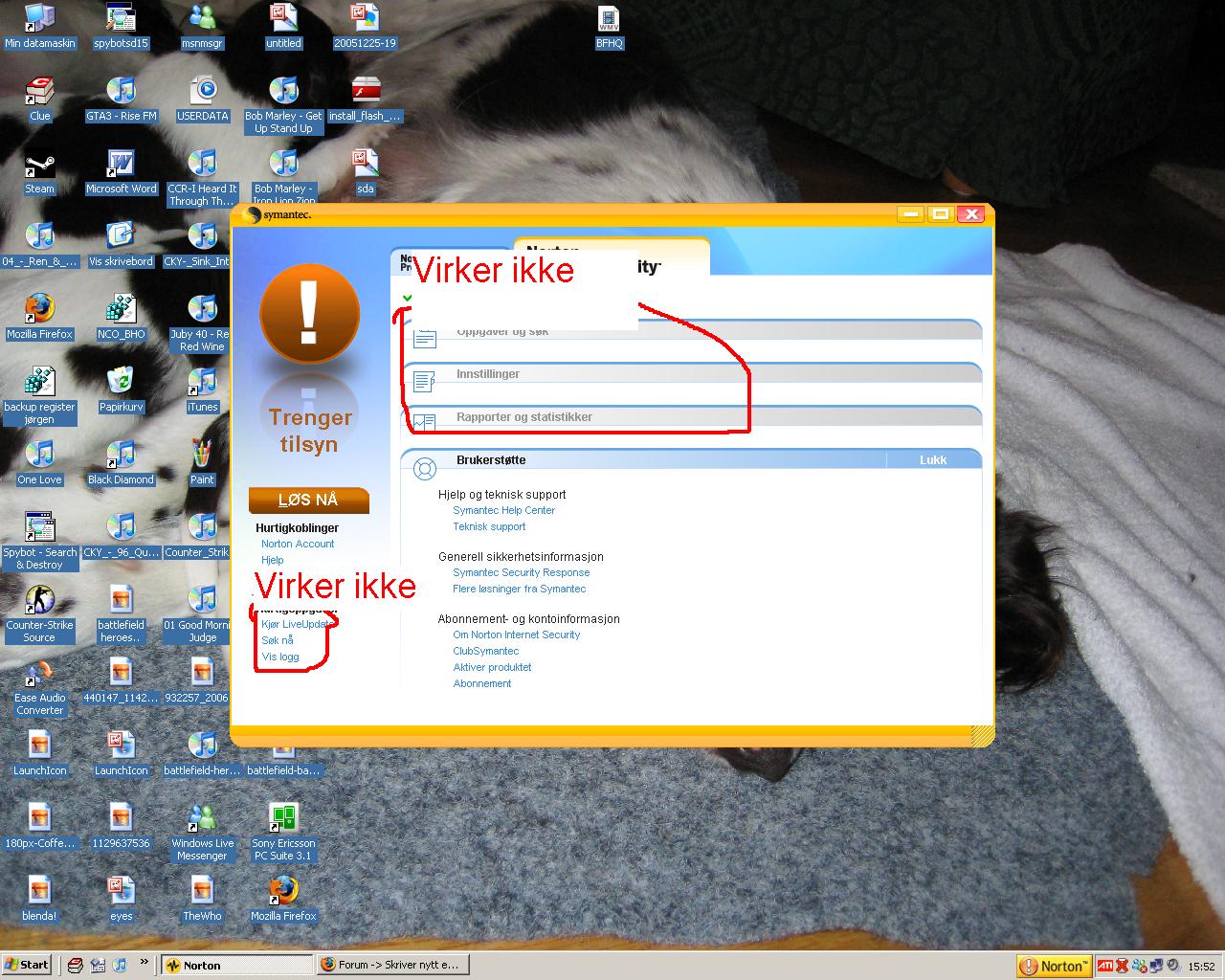Open the Min datamaskin desktop icon
Image resolution: width=1225 pixels, height=980 pixels.
coord(39,28)
